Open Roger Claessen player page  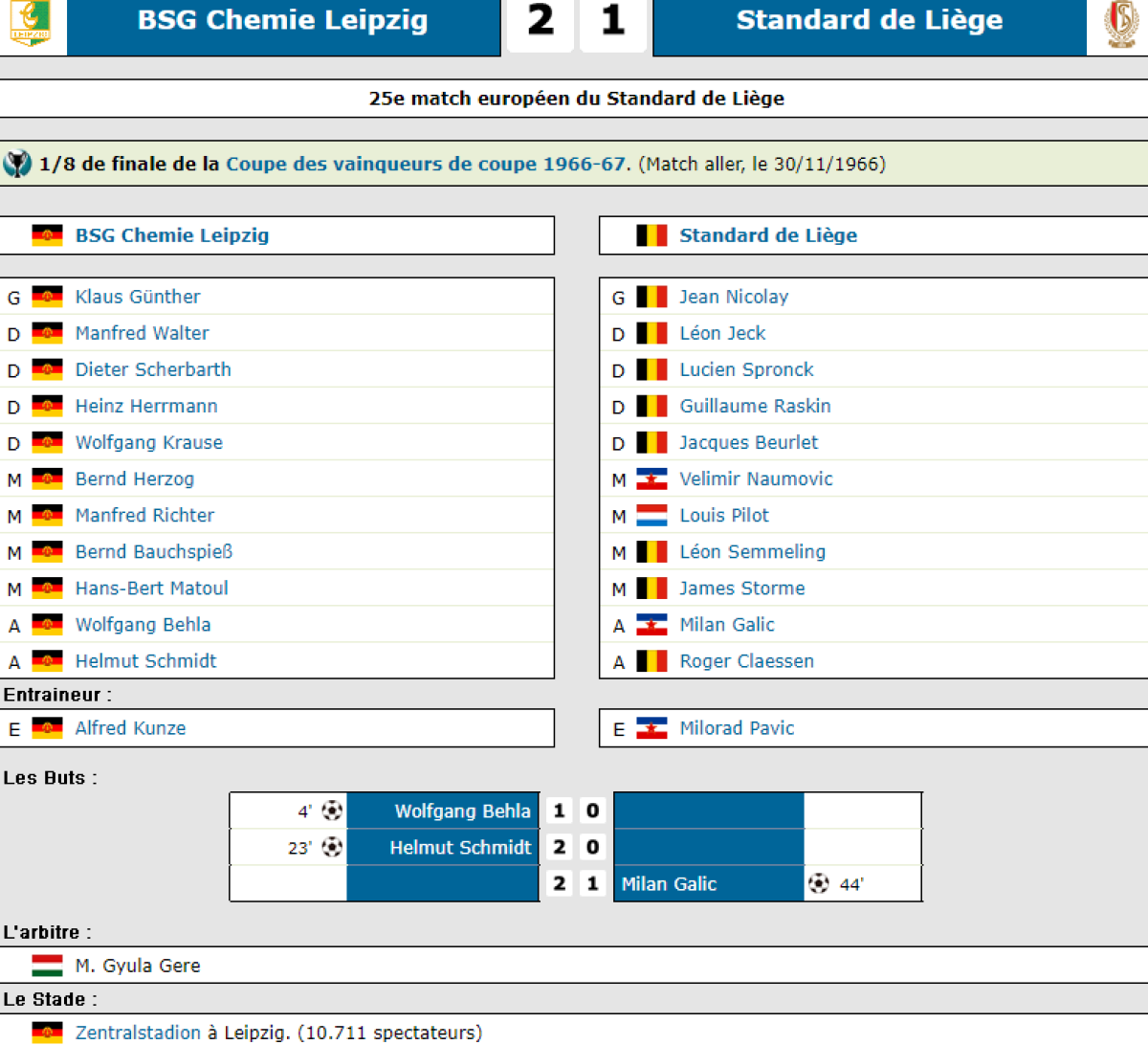click(746, 661)
